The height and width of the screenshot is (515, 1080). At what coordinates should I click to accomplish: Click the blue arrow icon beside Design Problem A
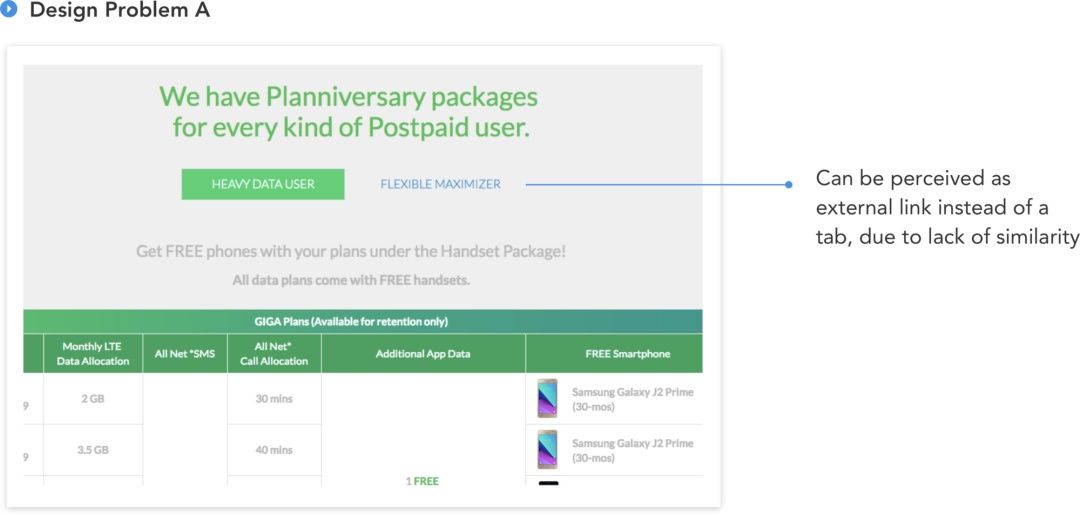[x=9, y=10]
